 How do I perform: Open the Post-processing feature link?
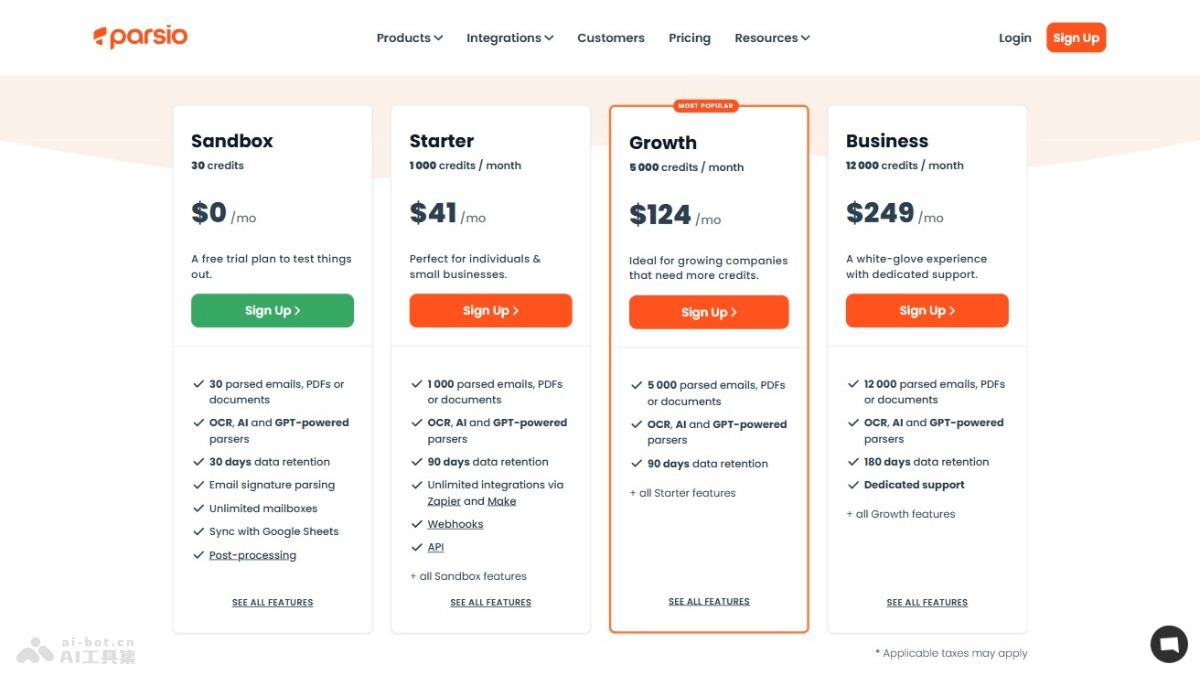[252, 556]
